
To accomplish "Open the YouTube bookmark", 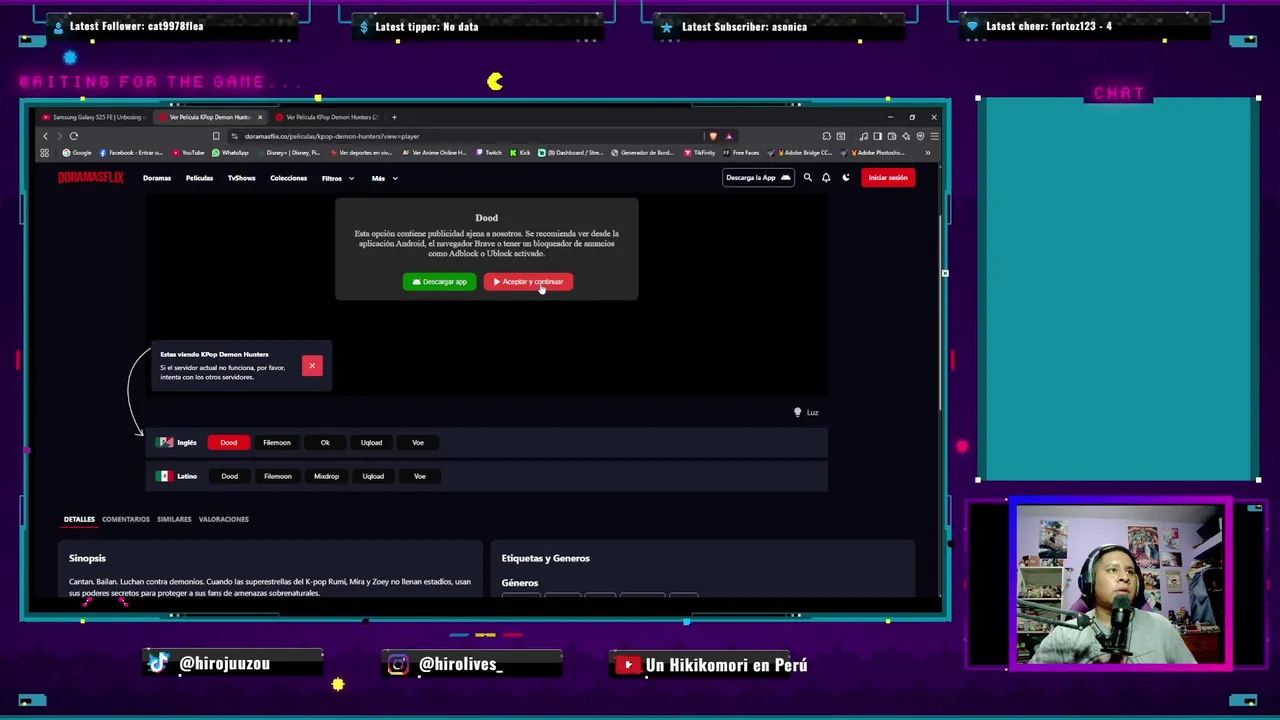I will point(188,153).
